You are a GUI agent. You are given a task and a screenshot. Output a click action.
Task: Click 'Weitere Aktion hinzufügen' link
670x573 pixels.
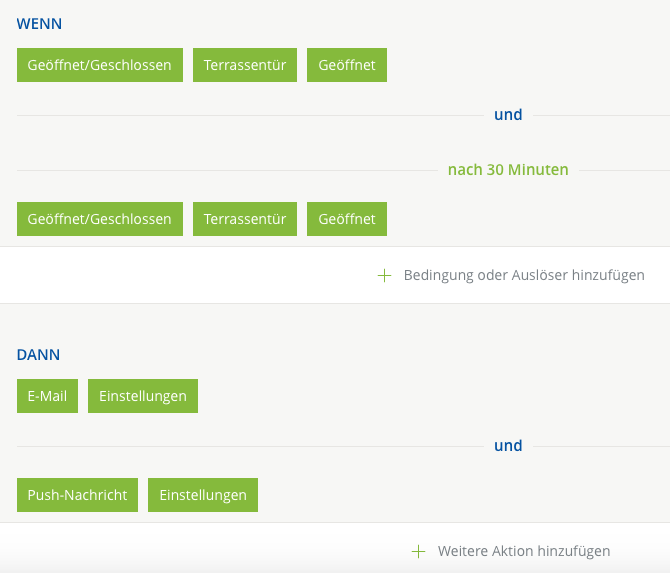click(x=524, y=551)
